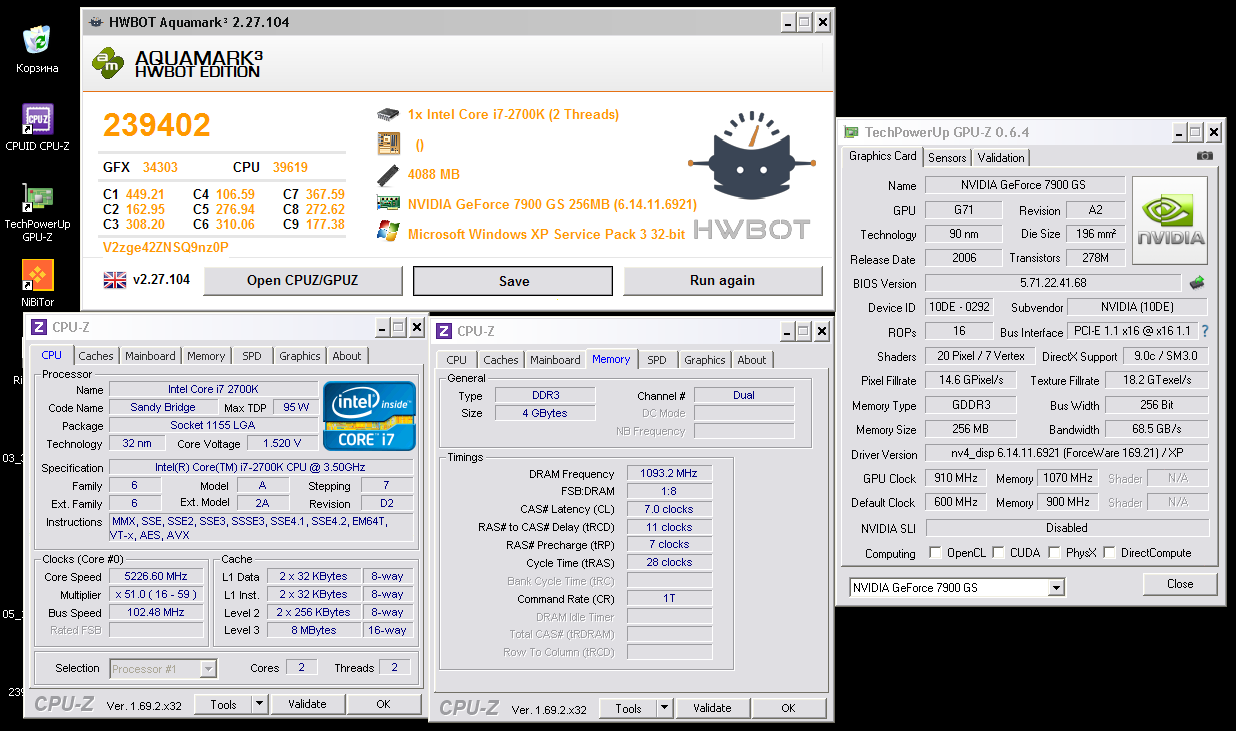Click the Run again button
Image resolution: width=1236 pixels, height=731 pixels.
coord(722,281)
